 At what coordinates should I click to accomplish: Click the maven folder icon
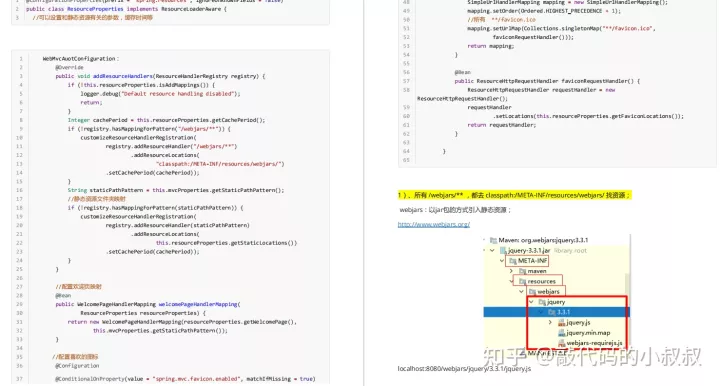(522, 271)
